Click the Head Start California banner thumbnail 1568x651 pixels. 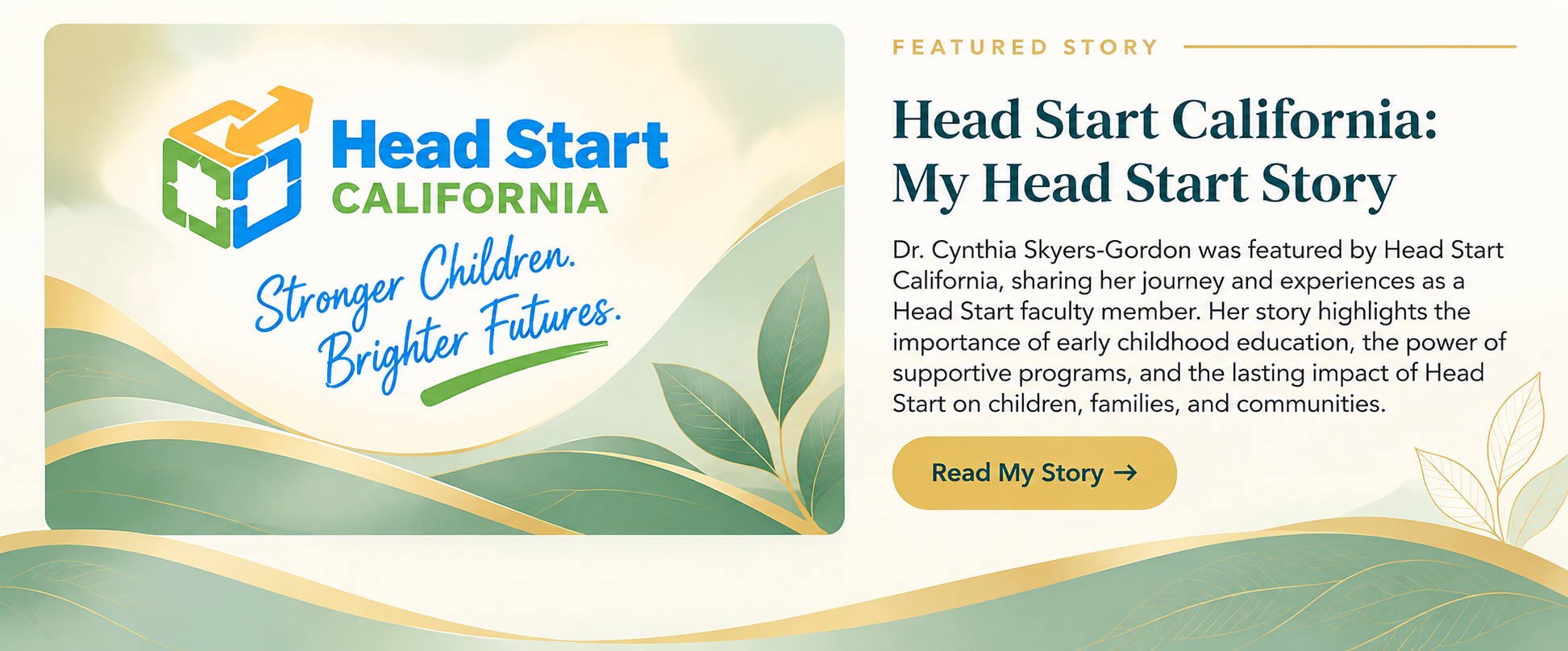pyautogui.click(x=444, y=279)
